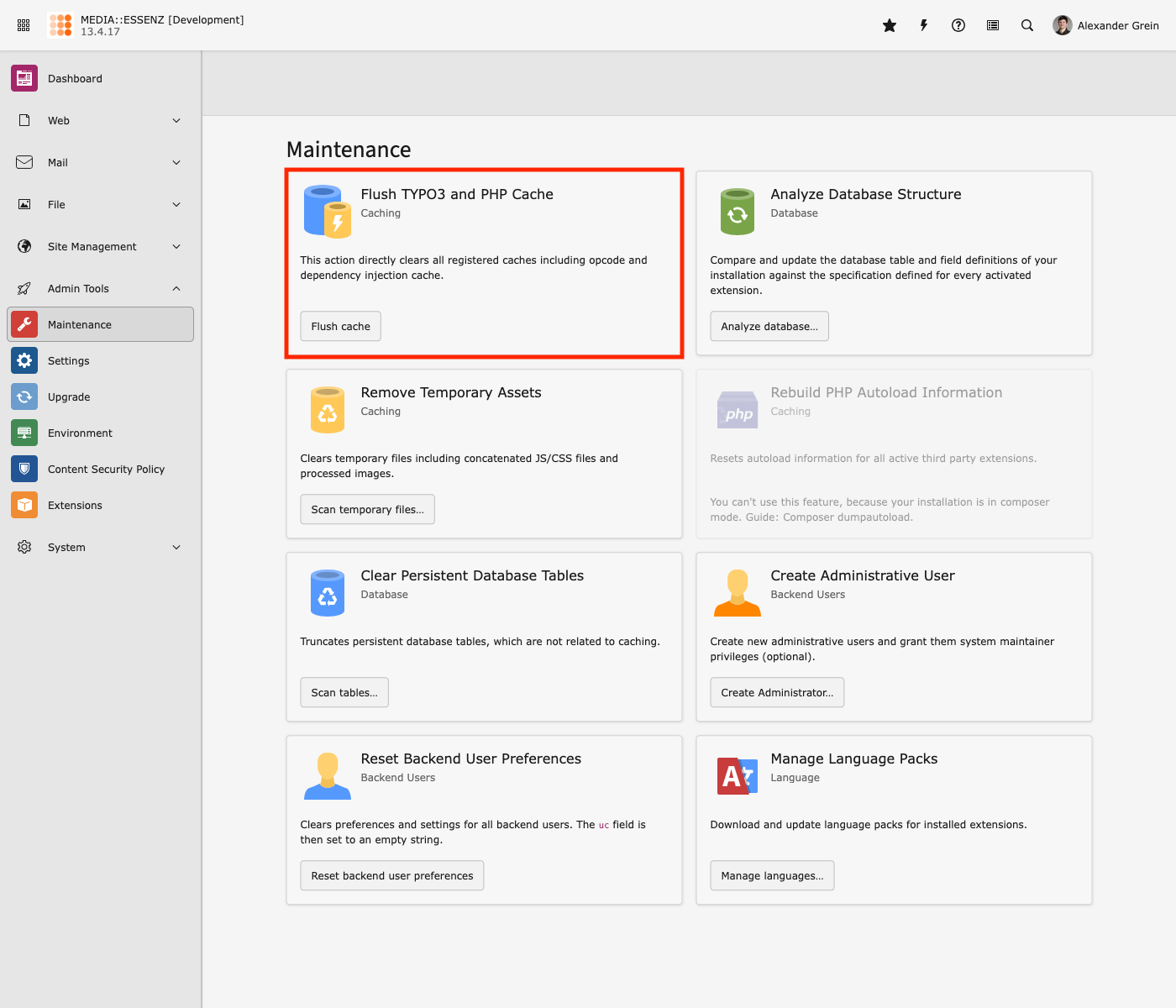
Task: Open the Settings module
Action: point(69,360)
